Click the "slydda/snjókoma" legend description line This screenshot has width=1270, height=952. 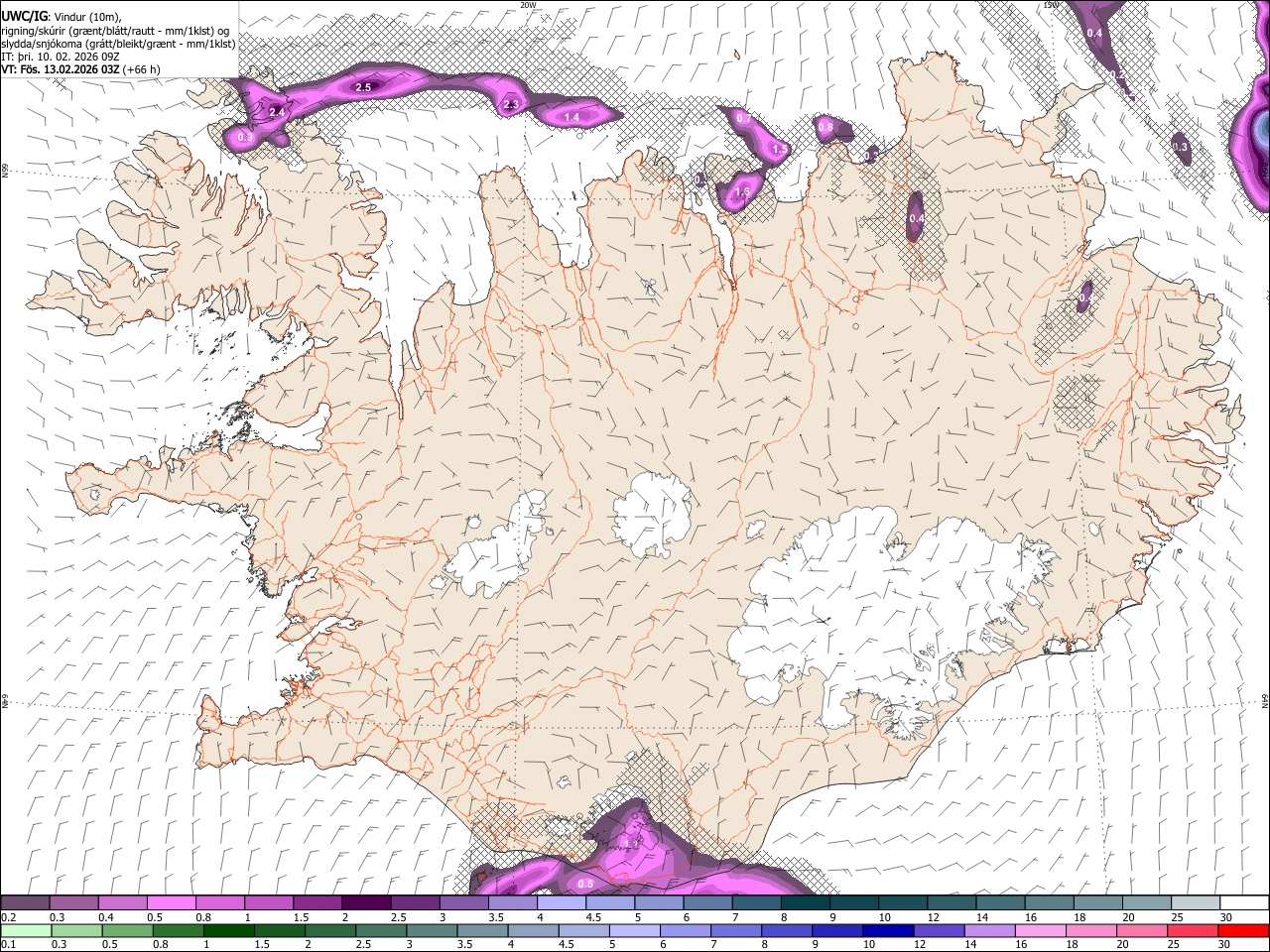pos(118,44)
